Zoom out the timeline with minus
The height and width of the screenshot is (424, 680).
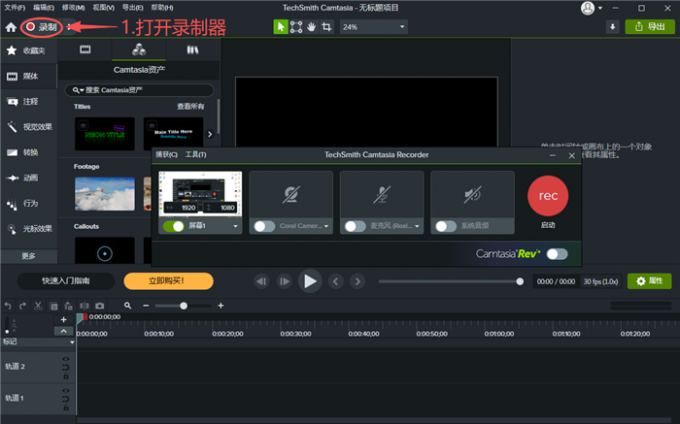(x=146, y=306)
